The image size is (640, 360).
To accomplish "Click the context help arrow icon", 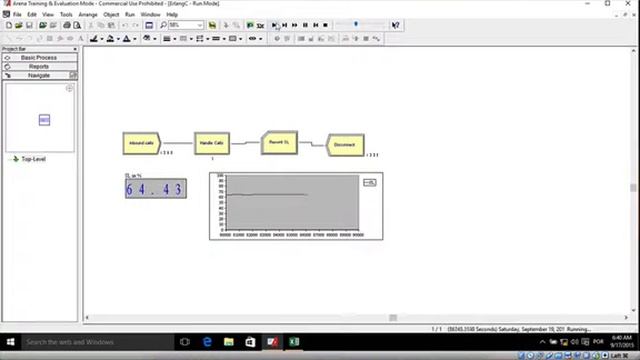I will click(395, 25).
